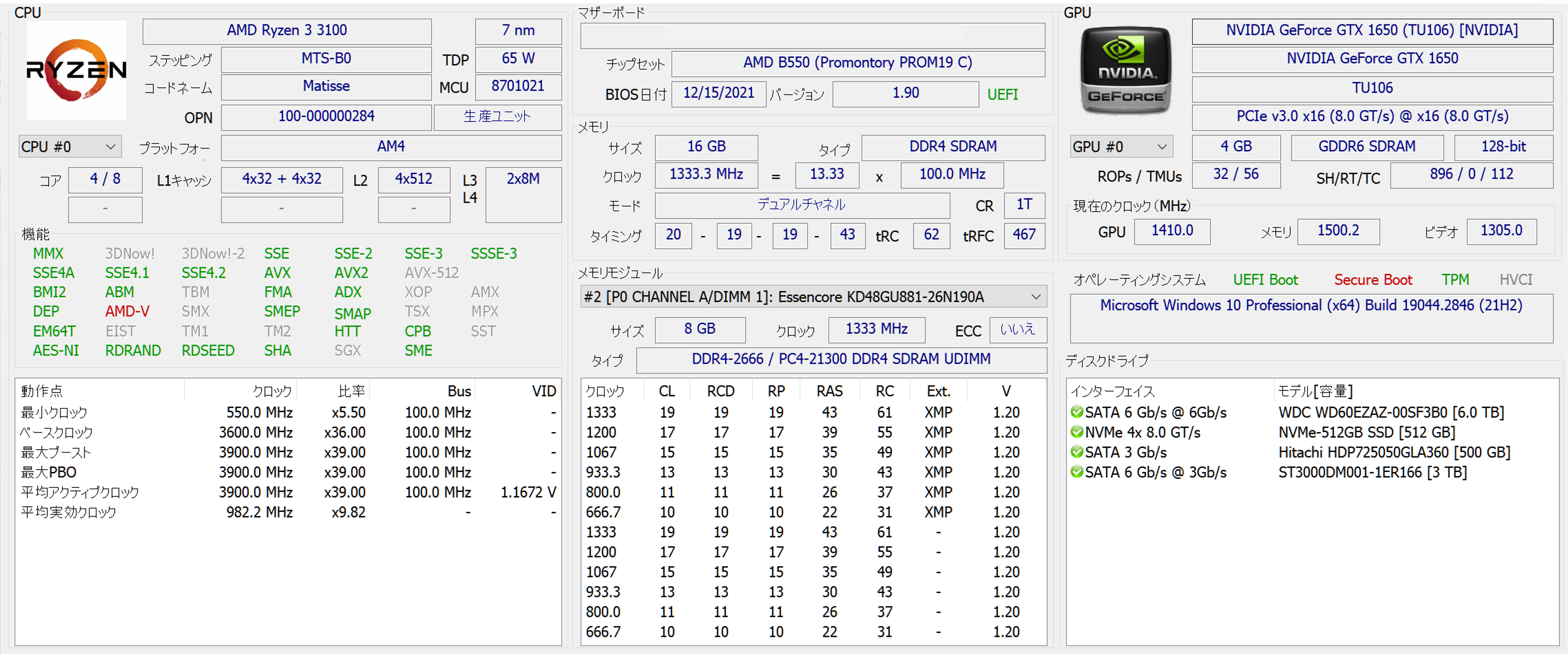Click the PCIe v3.0 x16 interface field

1372,116
